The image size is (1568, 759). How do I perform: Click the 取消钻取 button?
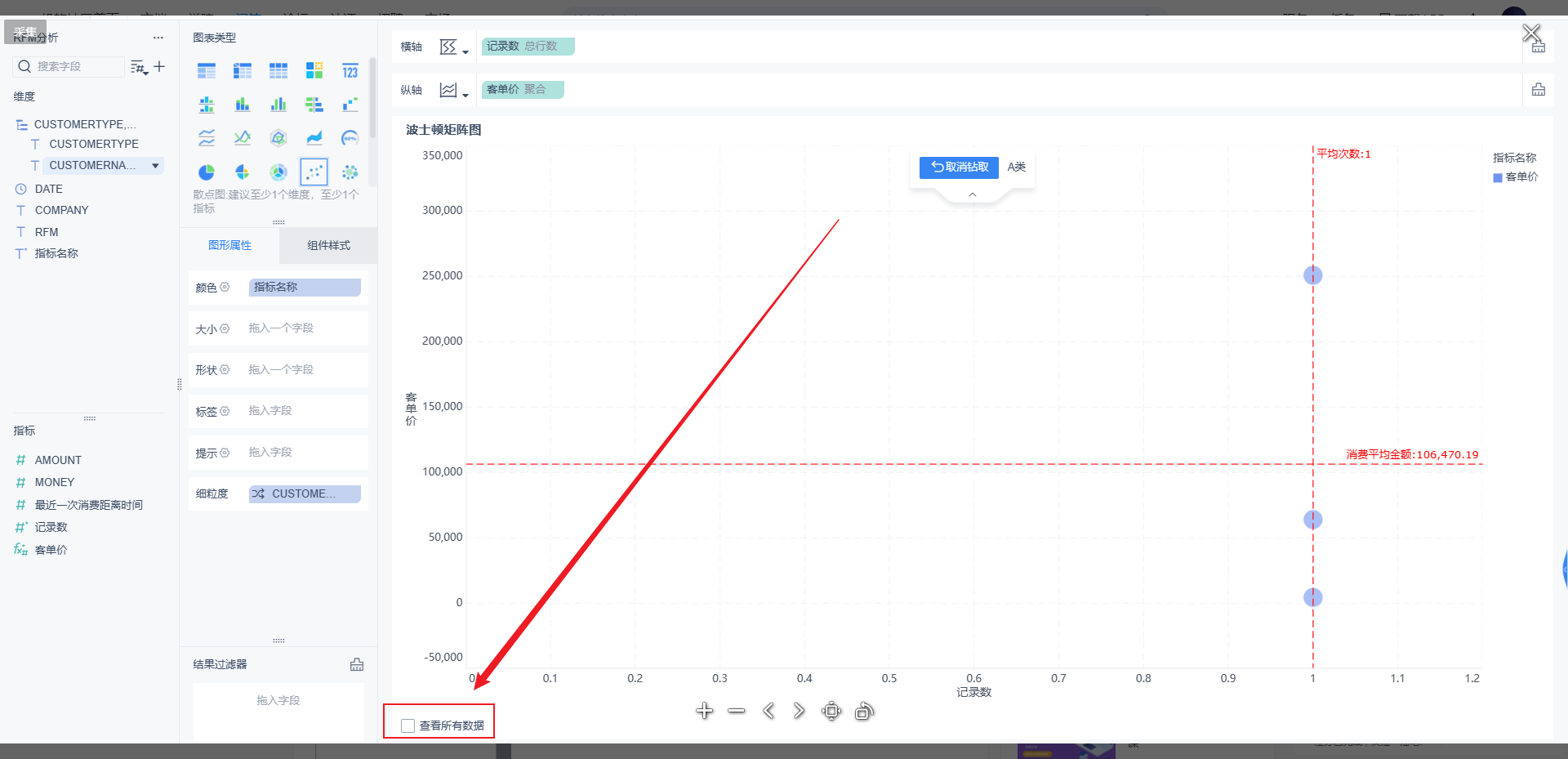point(959,167)
